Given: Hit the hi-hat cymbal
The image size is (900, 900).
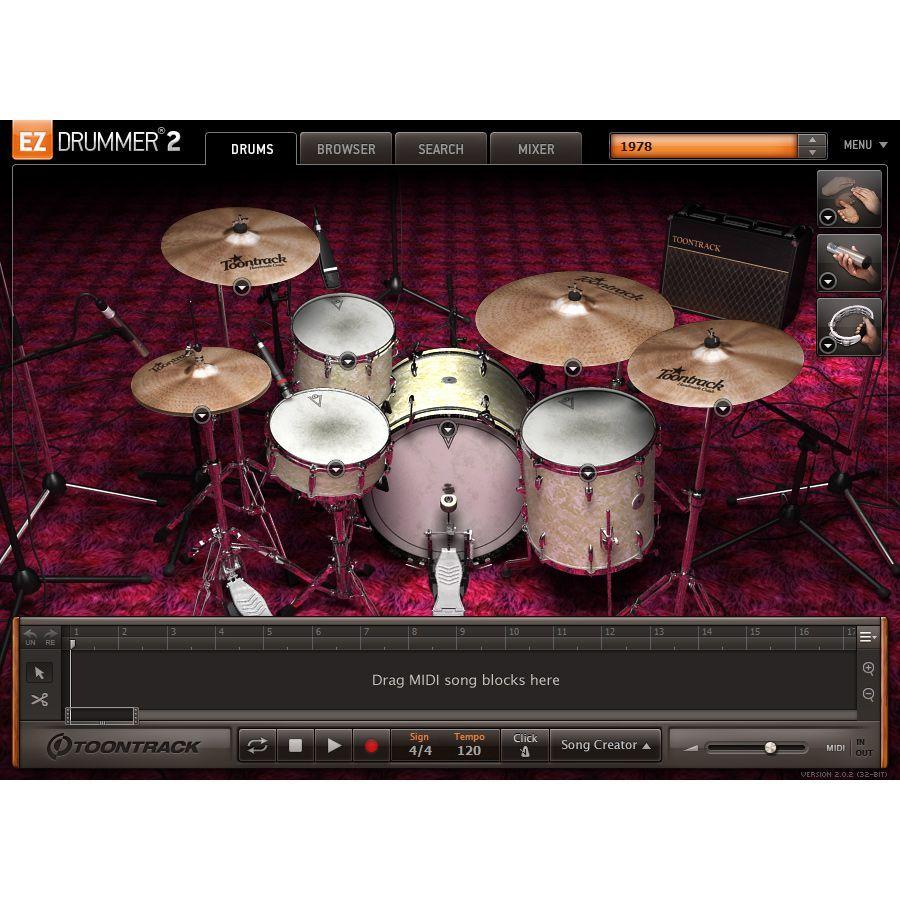Looking at the screenshot, I should pyautogui.click(x=201, y=379).
